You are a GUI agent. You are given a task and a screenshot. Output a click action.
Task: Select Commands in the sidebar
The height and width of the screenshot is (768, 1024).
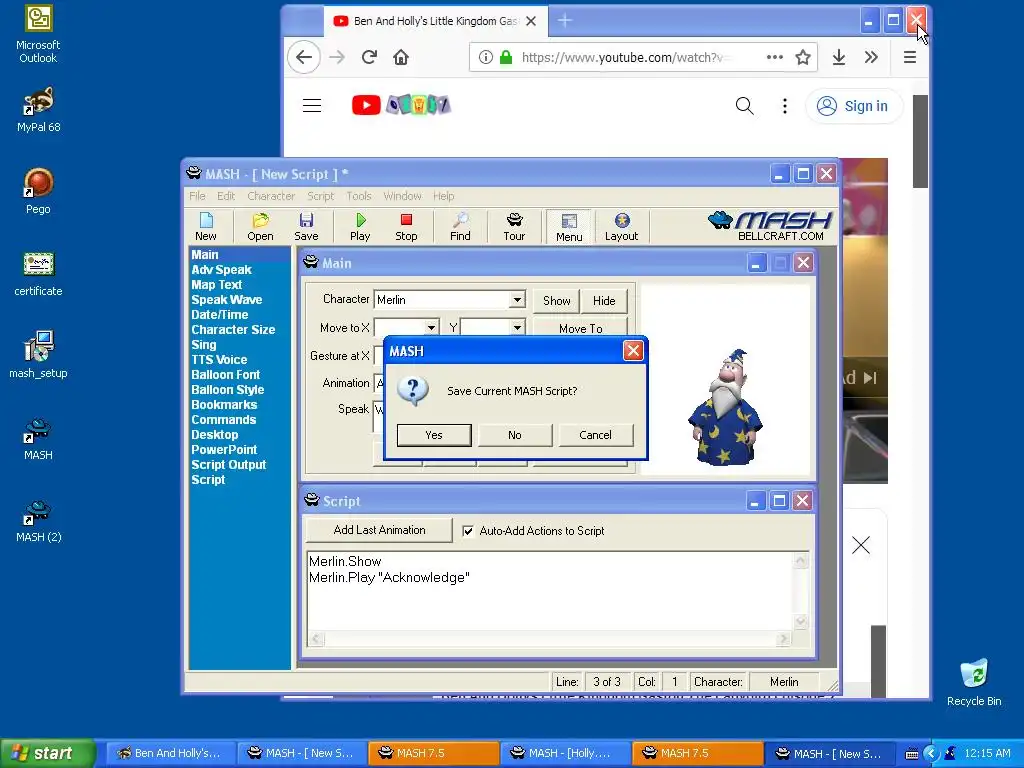(224, 420)
